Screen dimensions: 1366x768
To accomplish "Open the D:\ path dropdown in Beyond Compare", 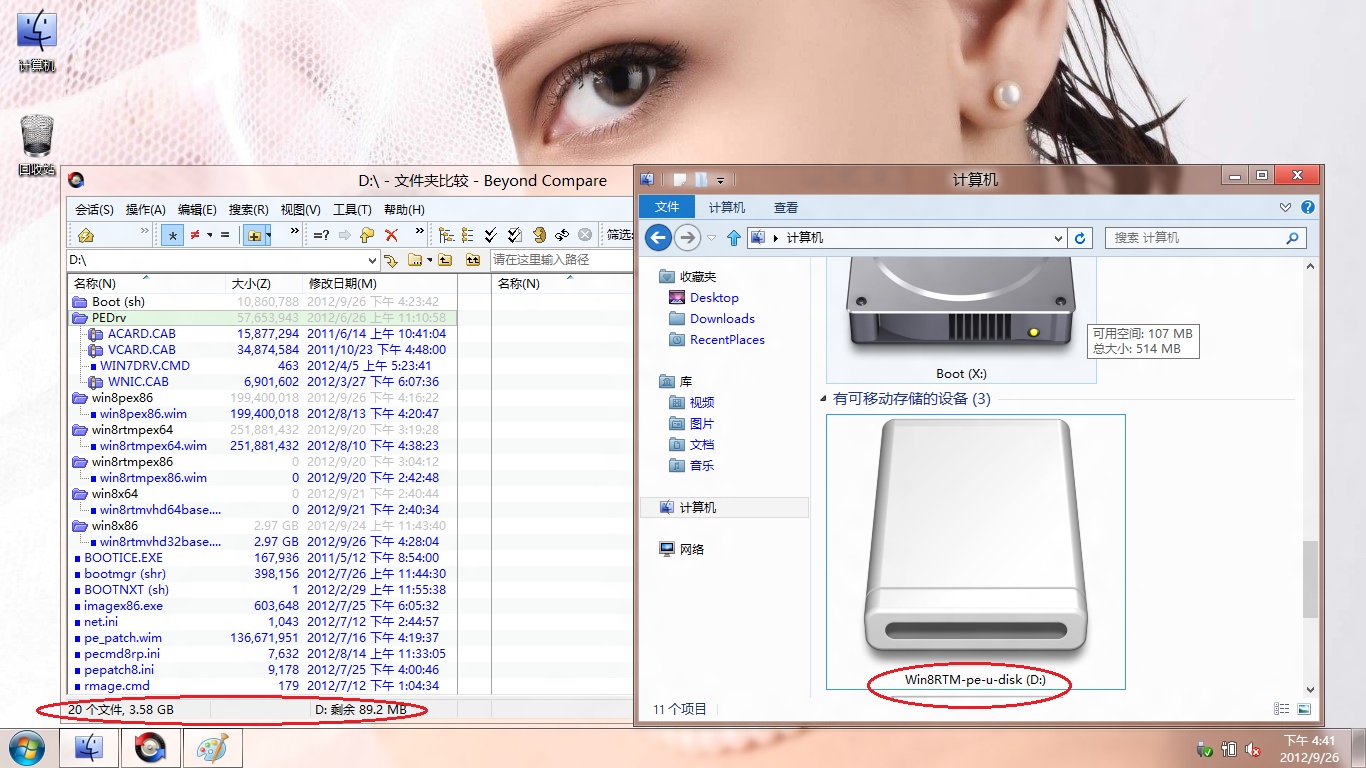I will (372, 260).
